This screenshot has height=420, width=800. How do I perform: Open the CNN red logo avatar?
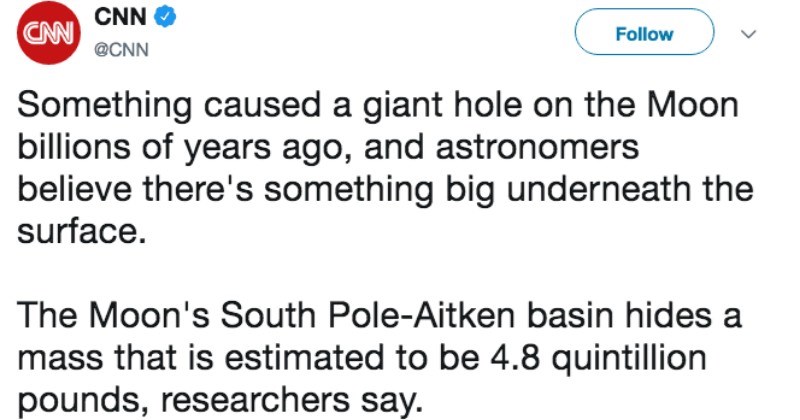point(48,33)
